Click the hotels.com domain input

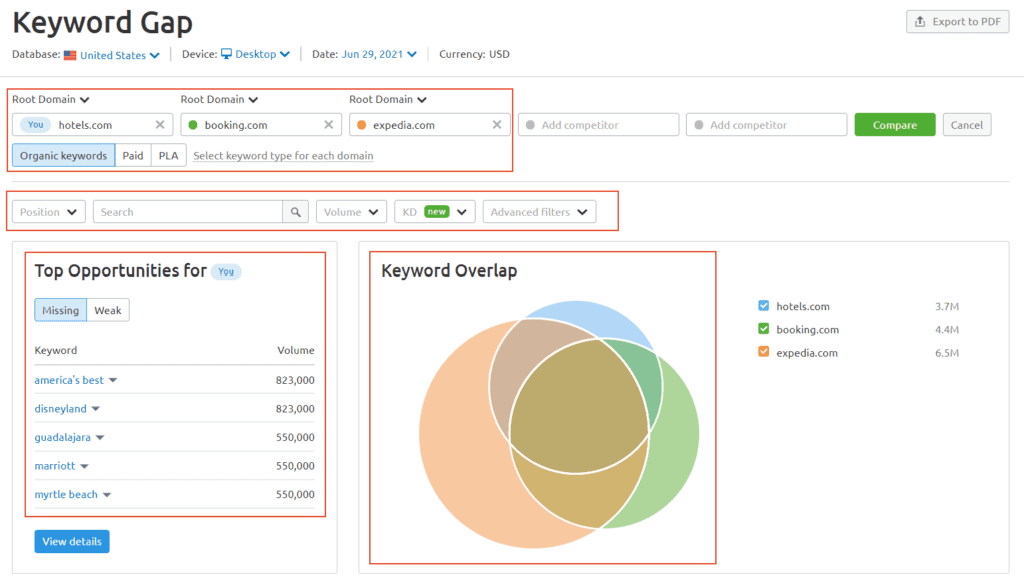point(93,125)
